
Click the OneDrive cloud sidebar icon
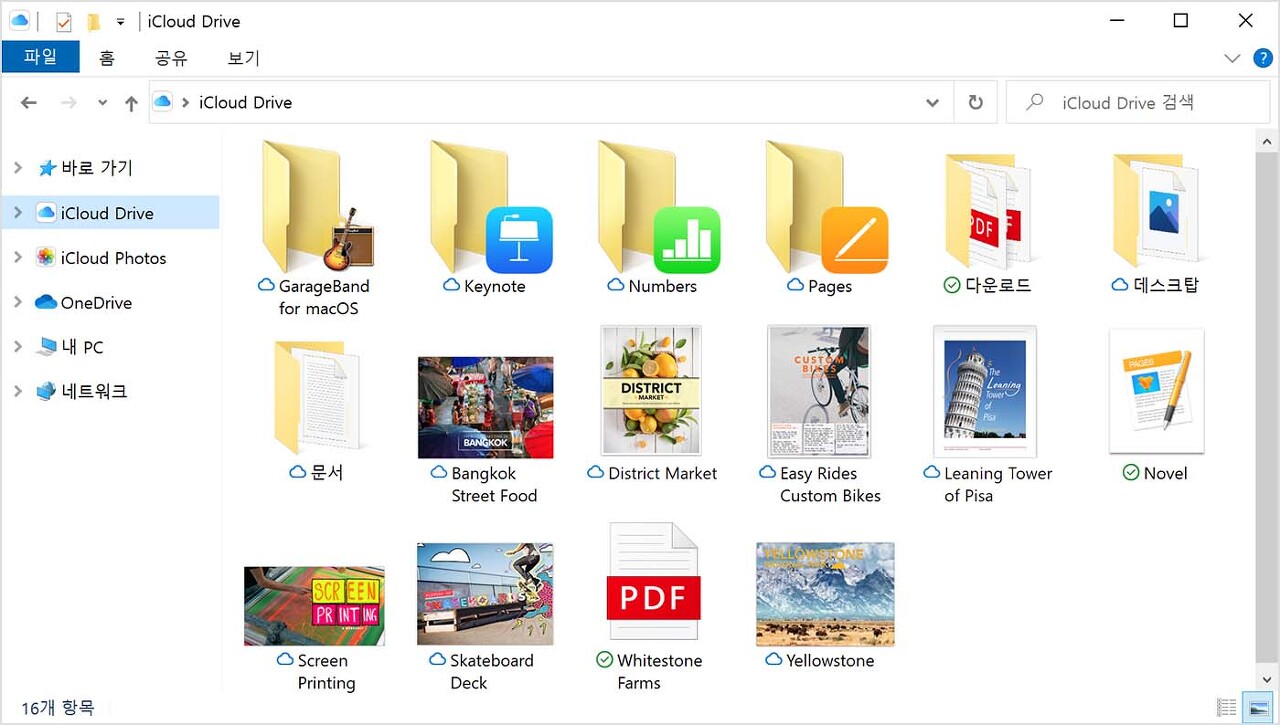(46, 302)
